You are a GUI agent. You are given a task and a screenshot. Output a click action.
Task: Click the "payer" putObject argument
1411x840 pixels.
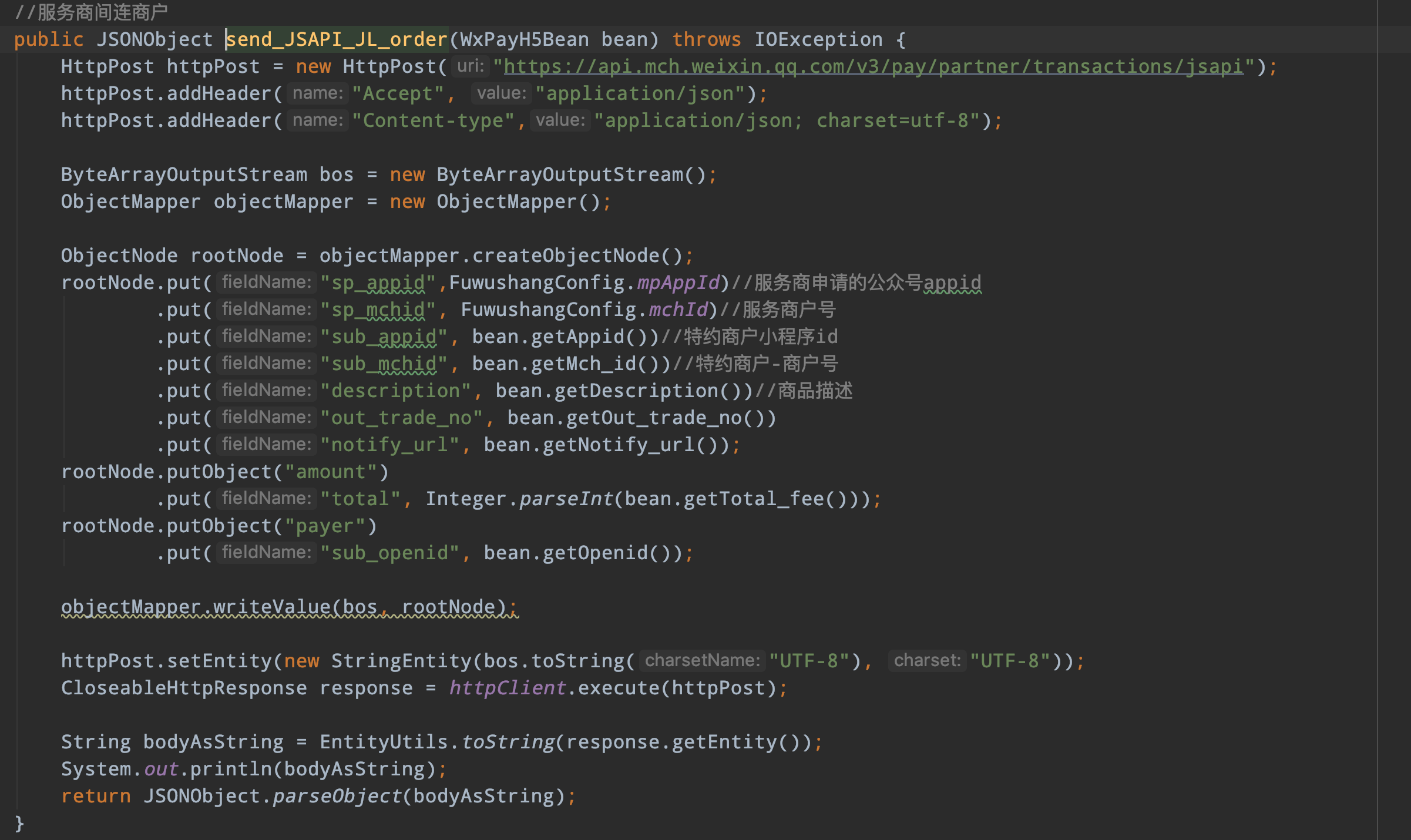325,526
